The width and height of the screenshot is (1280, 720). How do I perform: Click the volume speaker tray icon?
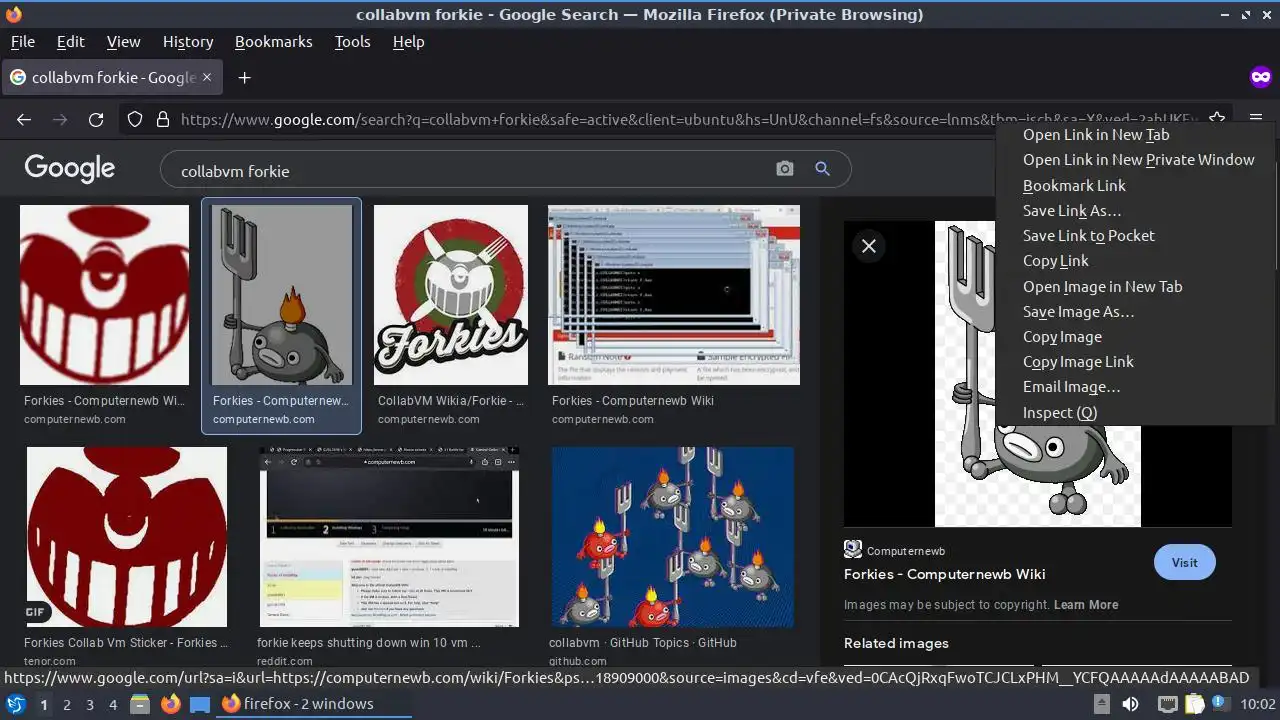coord(1130,704)
